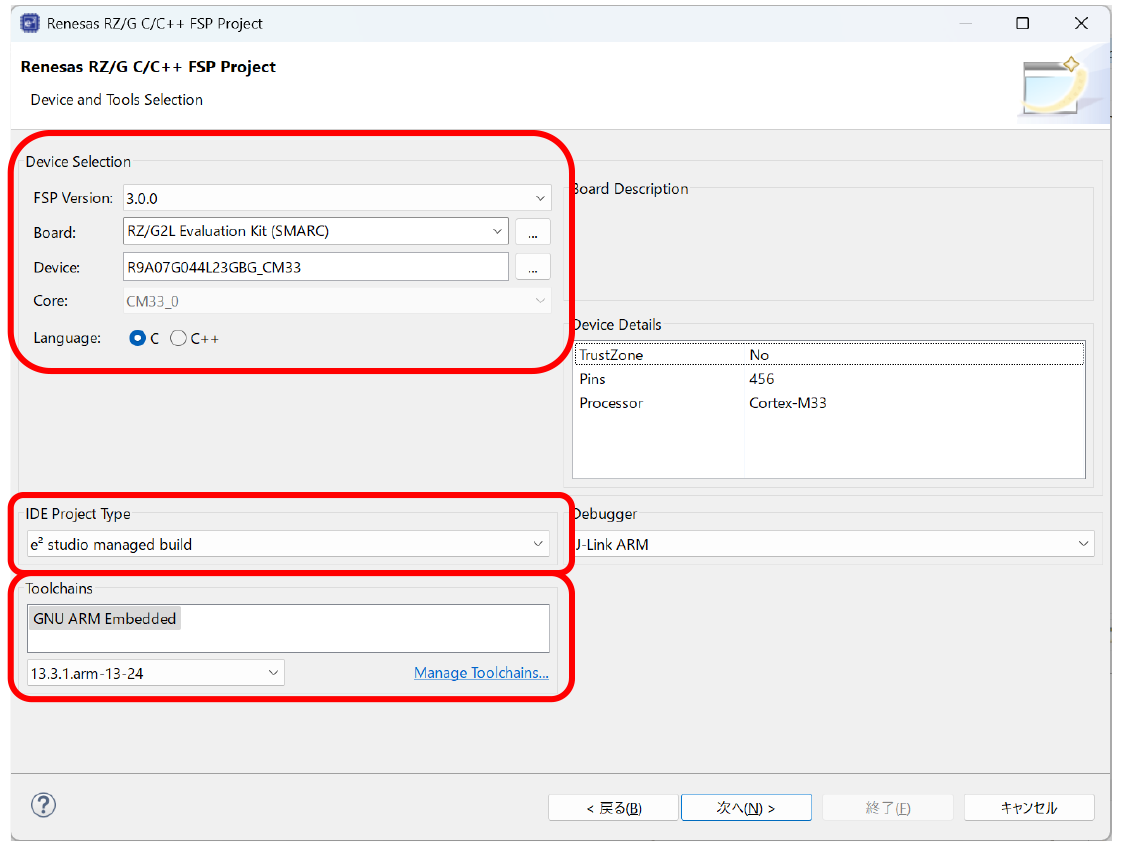Open the IDE Project Type dropdown
Image resolution: width=1123 pixels, height=853 pixels.
[x=288, y=544]
